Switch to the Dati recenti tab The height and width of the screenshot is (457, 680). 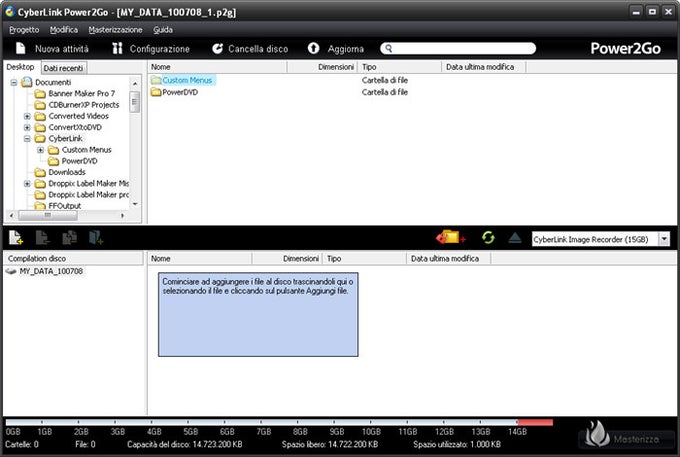(x=63, y=68)
